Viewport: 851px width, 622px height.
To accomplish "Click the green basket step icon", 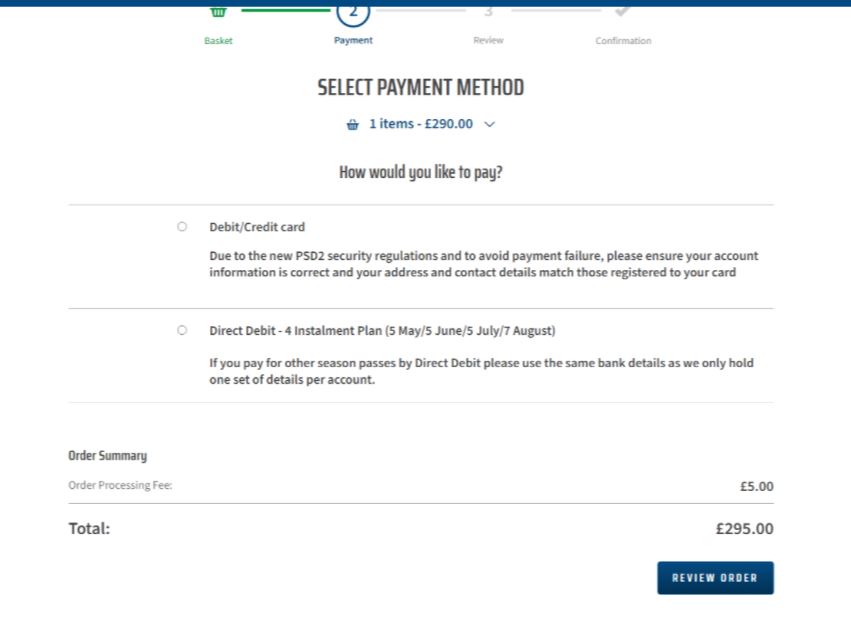I will click(218, 12).
